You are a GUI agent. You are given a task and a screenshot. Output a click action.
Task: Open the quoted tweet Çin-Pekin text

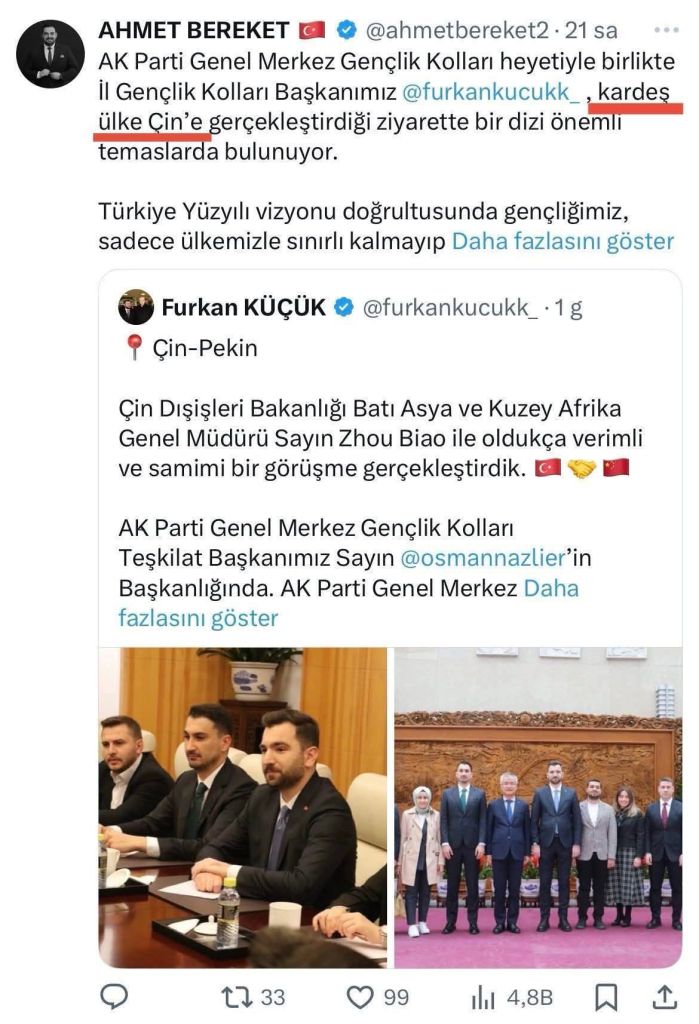pos(205,347)
